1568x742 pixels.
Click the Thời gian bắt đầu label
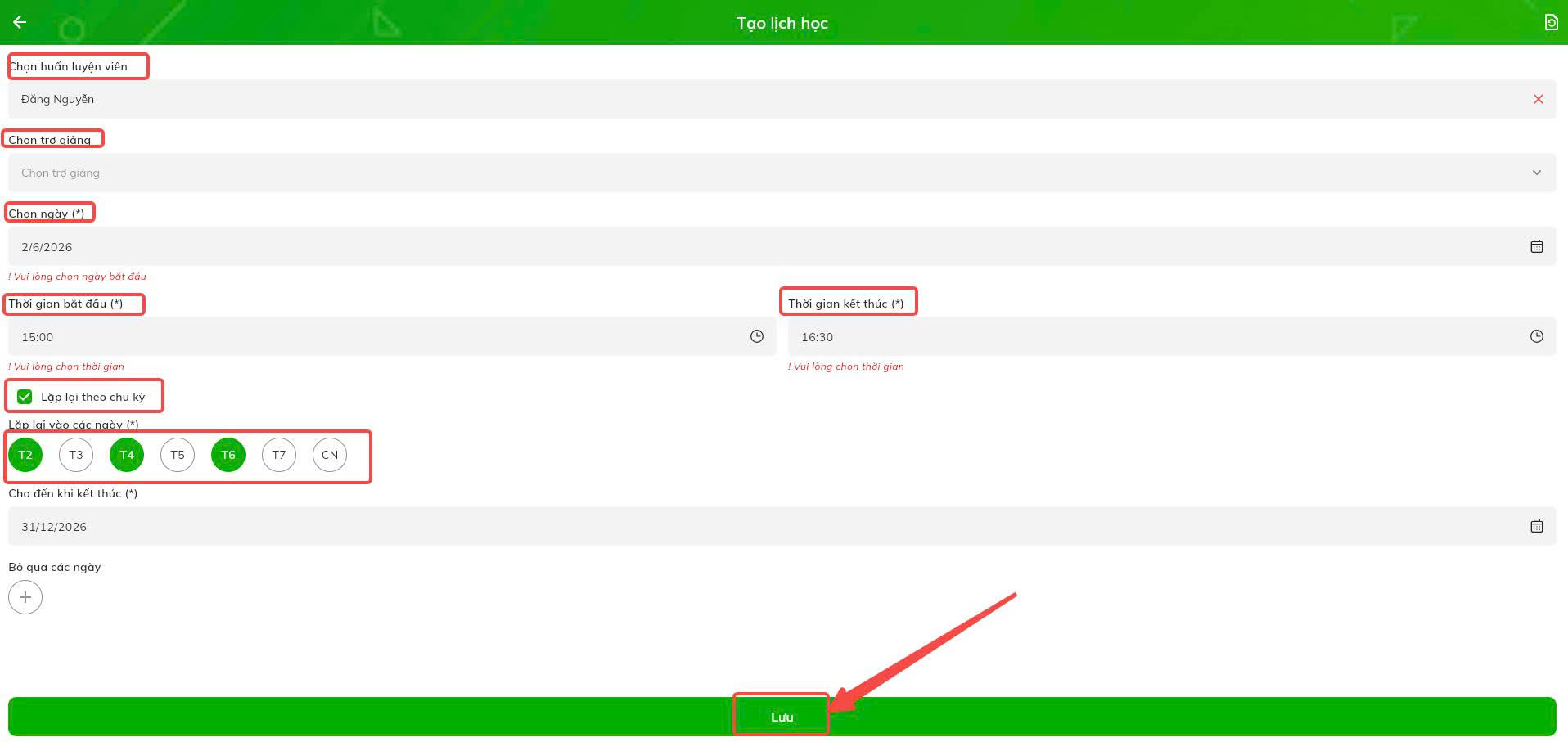65,304
